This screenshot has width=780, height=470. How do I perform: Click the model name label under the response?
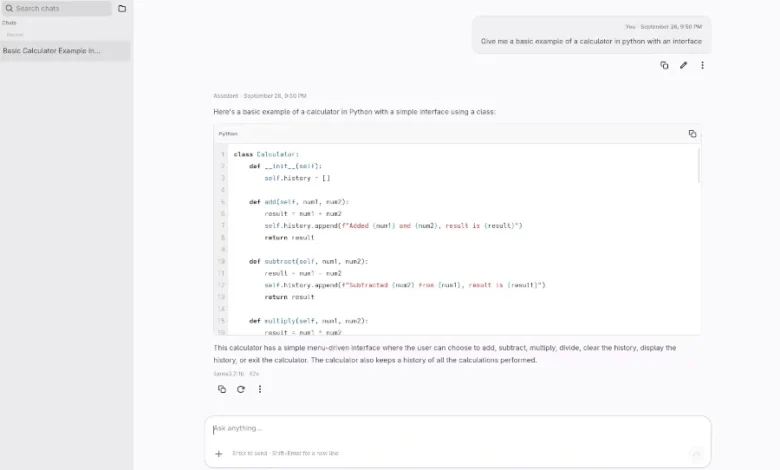[228, 374]
